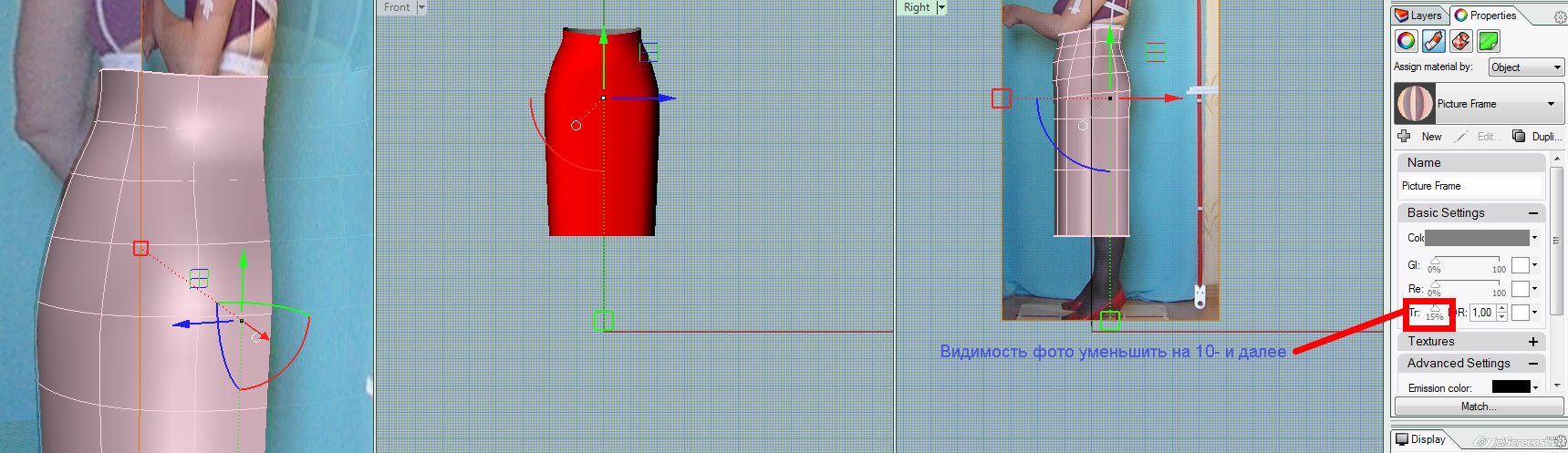Click the Reflectivity slider handle
The height and width of the screenshot is (453, 1568).
click(1435, 284)
